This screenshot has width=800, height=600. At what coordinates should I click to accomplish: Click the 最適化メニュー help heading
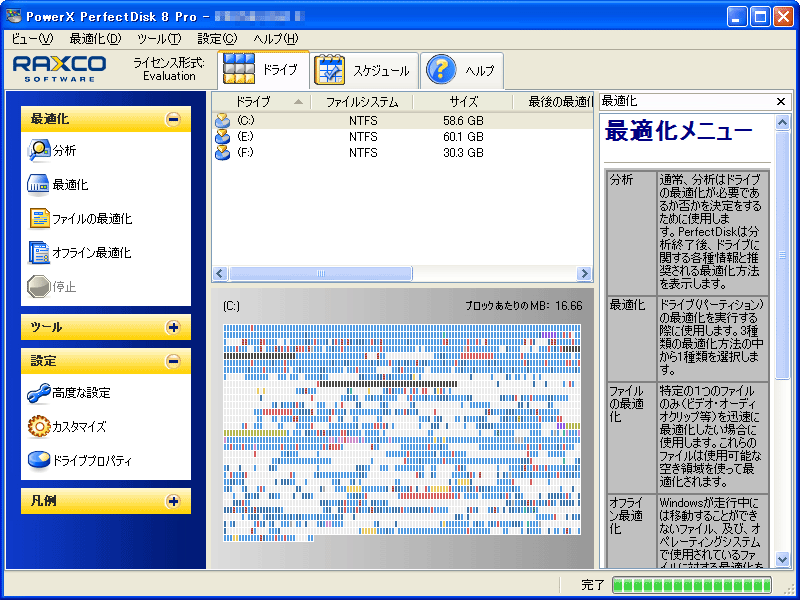[679, 132]
